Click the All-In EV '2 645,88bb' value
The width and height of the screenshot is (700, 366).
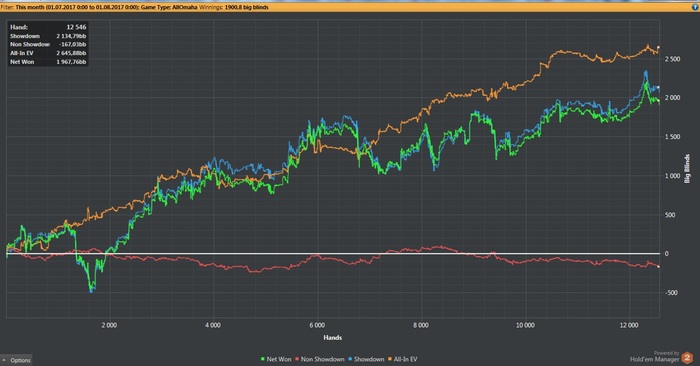(71, 53)
